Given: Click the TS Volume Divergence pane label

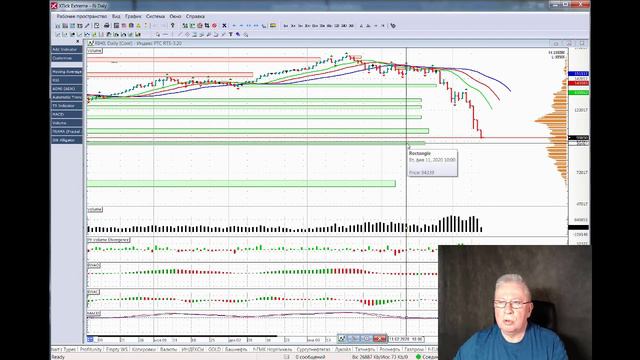Looking at the screenshot, I should click(x=108, y=240).
